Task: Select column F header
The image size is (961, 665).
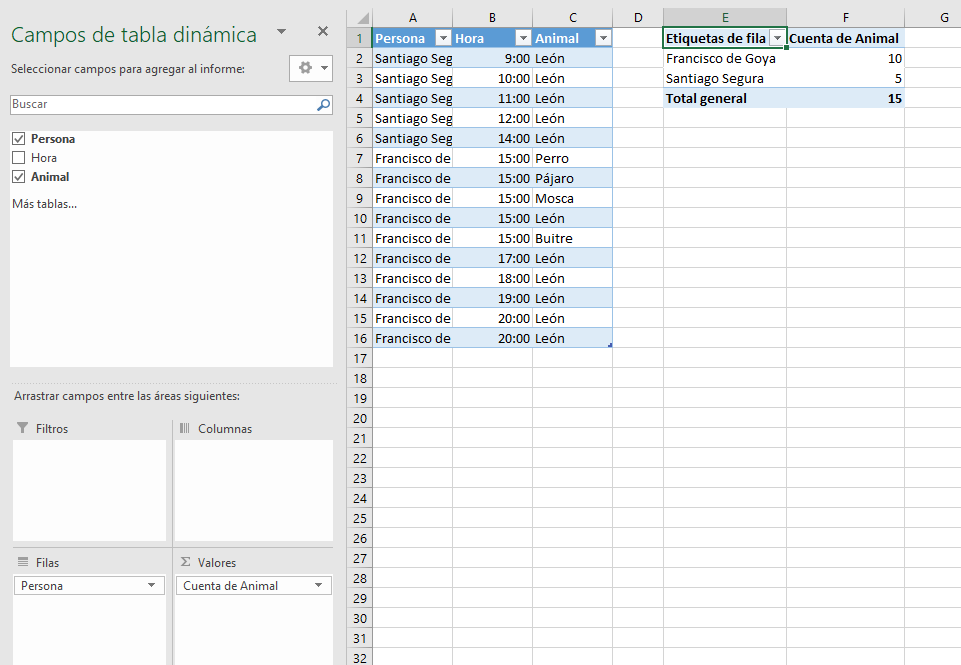Action: 846,18
